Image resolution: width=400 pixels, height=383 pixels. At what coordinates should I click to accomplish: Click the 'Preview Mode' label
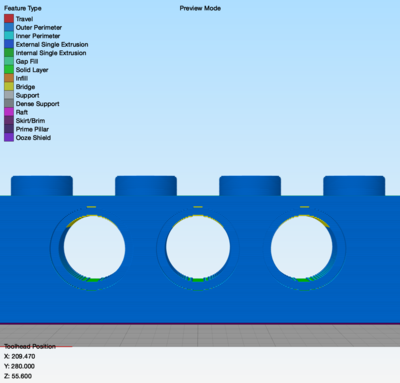point(200,8)
